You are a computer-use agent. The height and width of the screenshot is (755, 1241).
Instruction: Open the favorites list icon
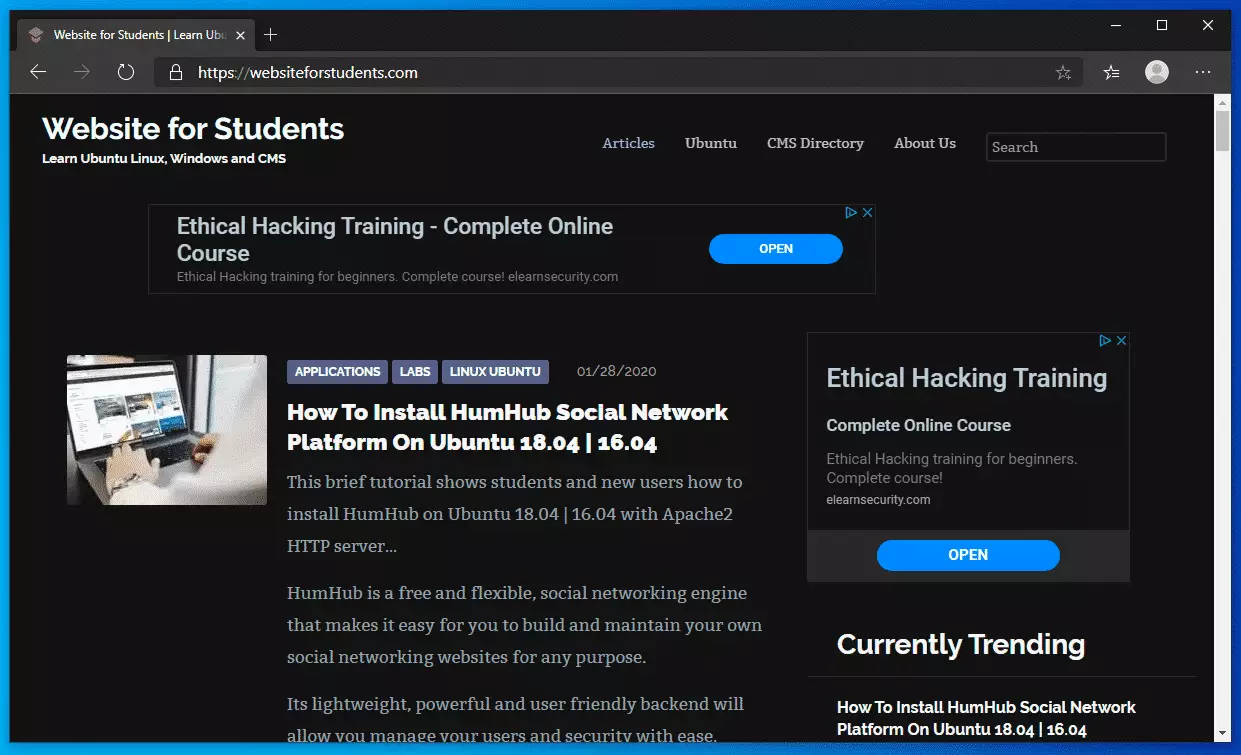1111,72
